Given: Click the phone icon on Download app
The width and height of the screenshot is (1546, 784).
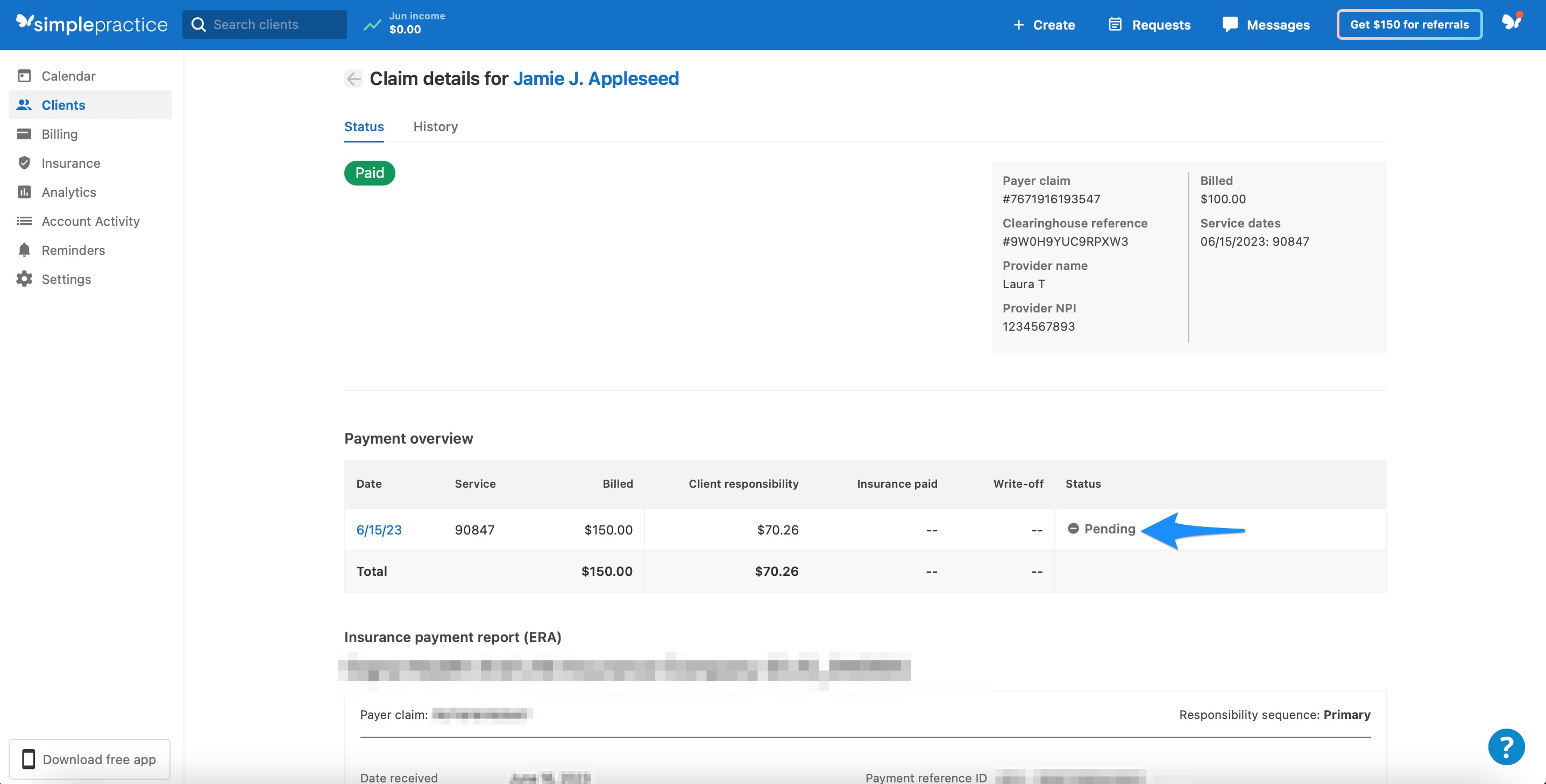Looking at the screenshot, I should point(28,759).
